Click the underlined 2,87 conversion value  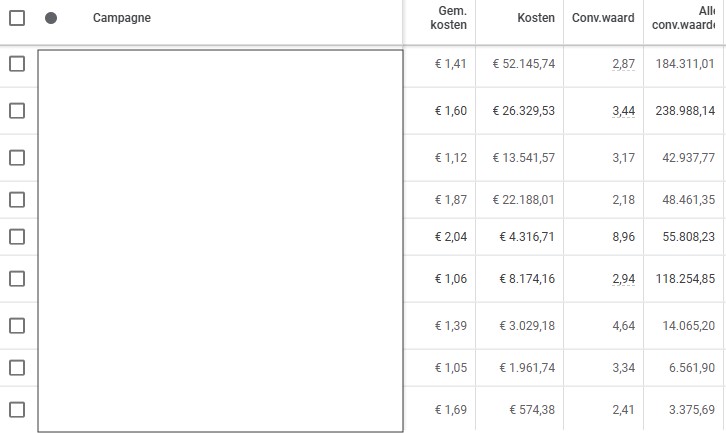click(623, 63)
